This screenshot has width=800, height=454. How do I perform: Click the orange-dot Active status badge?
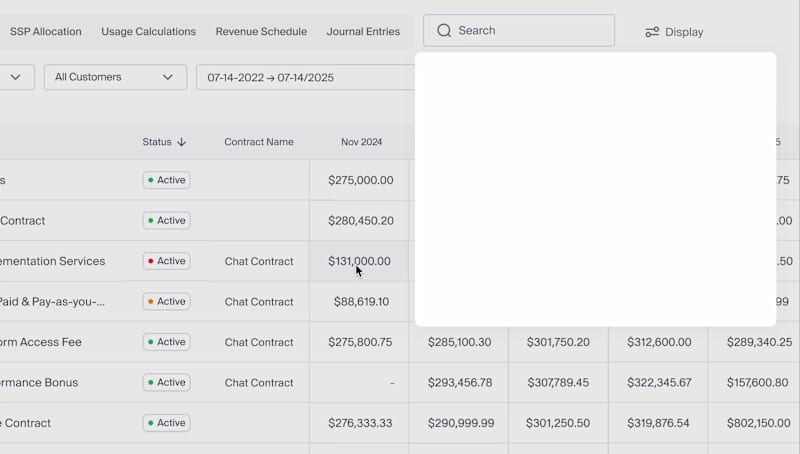pos(166,301)
